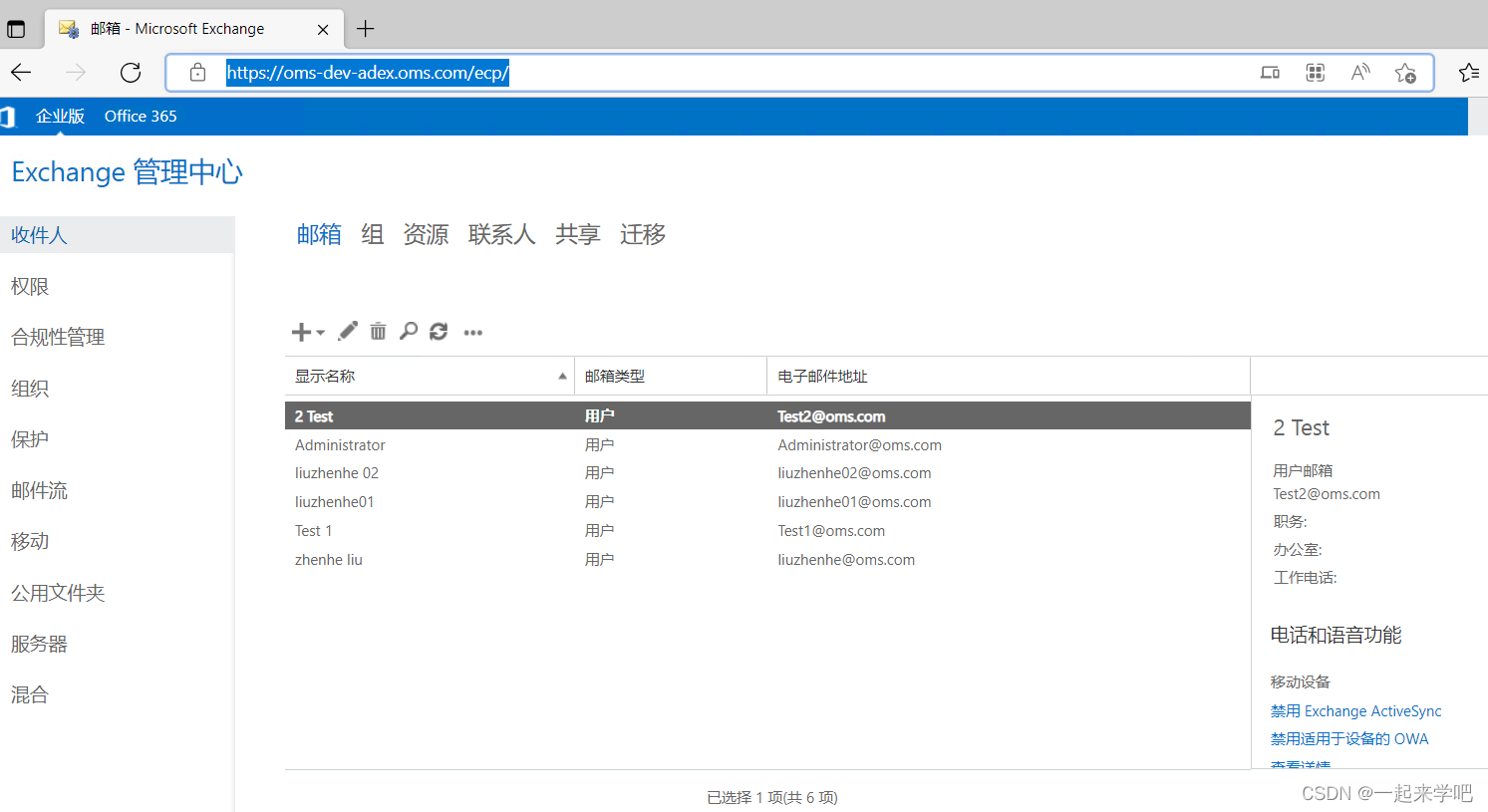This screenshot has width=1488, height=812.
Task: Delete the selected mailbox with the trash icon
Action: [378, 331]
